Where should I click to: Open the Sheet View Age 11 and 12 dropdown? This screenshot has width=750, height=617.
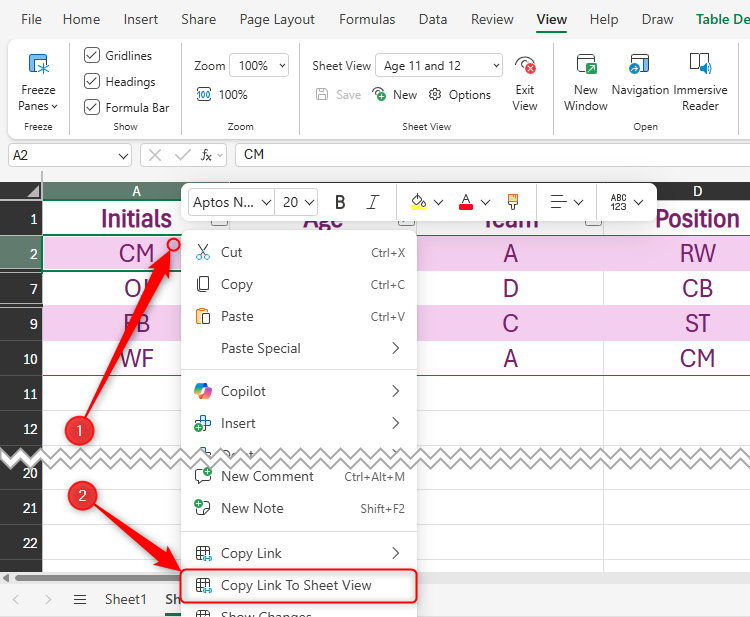[439, 65]
